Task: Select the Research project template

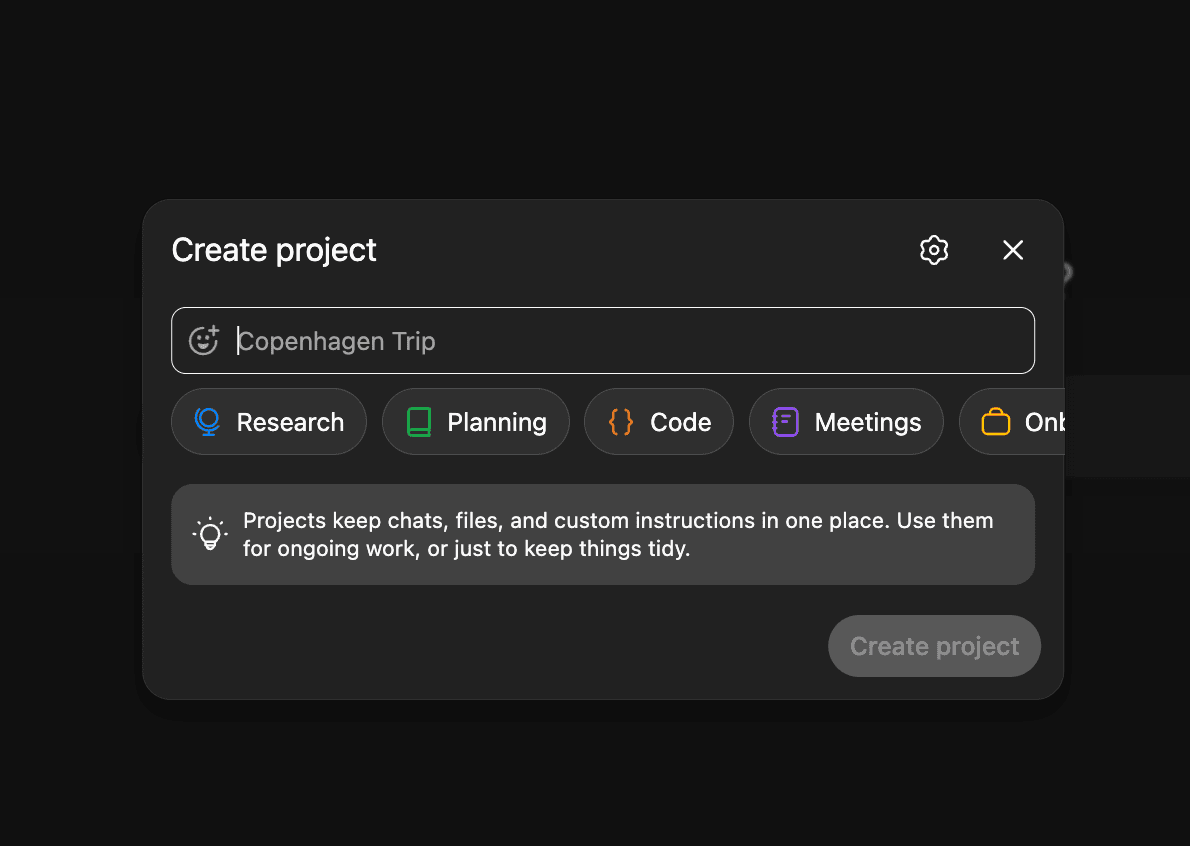Action: coord(268,421)
